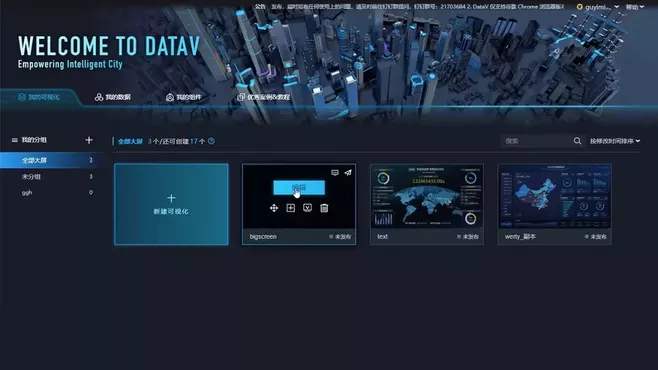The image size is (658, 370).
Task: Switch to the My Components tab
Action: tap(183, 97)
